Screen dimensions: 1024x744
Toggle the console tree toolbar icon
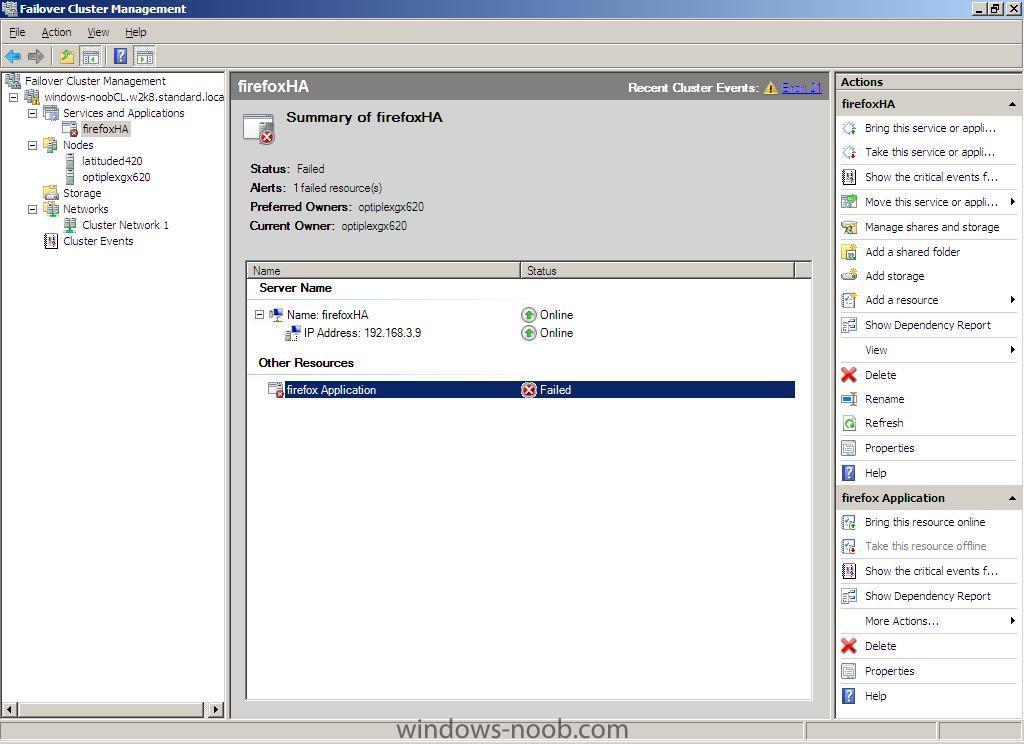[91, 56]
